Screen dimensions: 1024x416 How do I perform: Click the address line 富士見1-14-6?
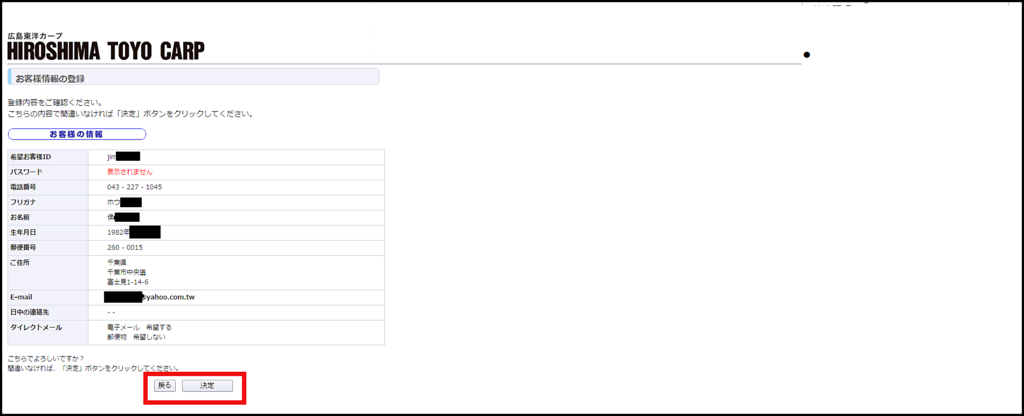tap(128, 282)
